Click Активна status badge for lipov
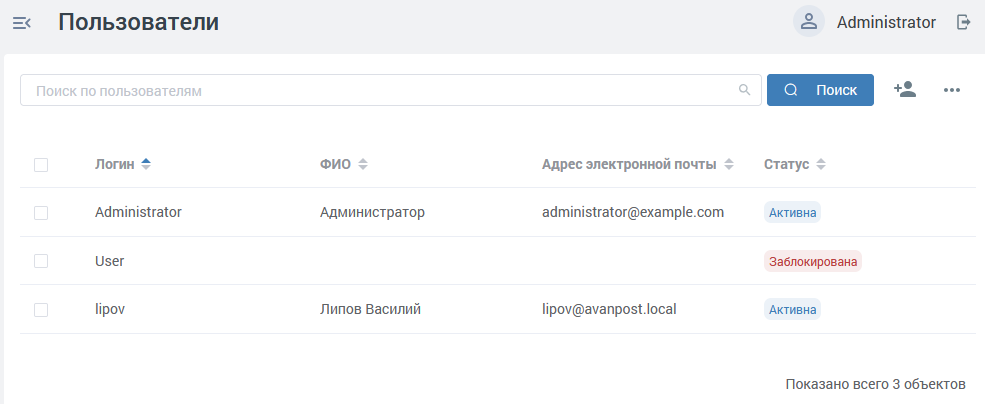The image size is (985, 404). click(792, 309)
